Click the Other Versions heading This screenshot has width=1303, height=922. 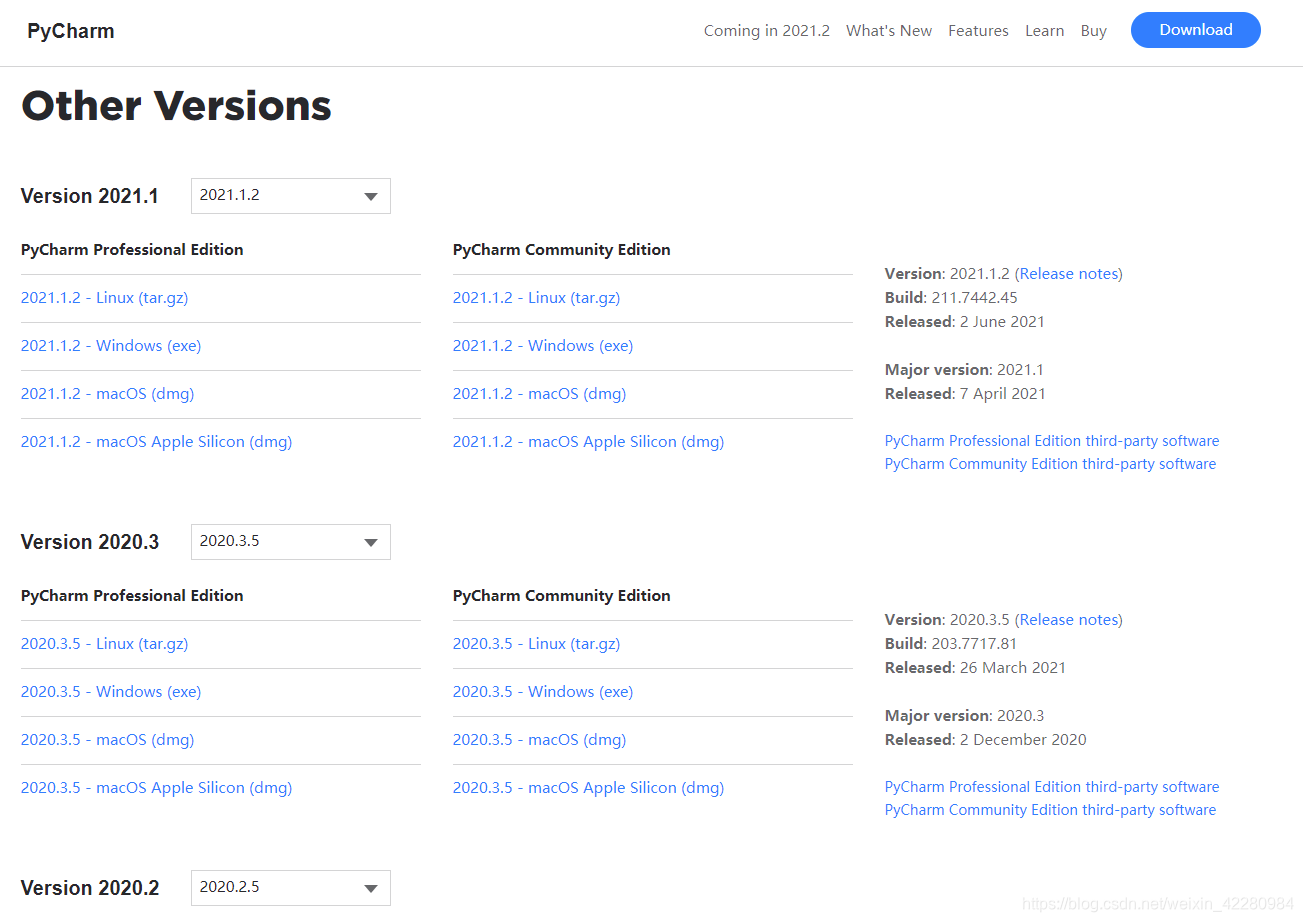(x=176, y=105)
